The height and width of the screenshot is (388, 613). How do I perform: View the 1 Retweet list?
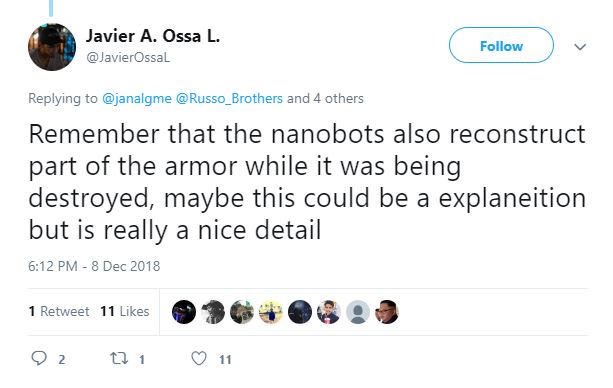point(59,311)
